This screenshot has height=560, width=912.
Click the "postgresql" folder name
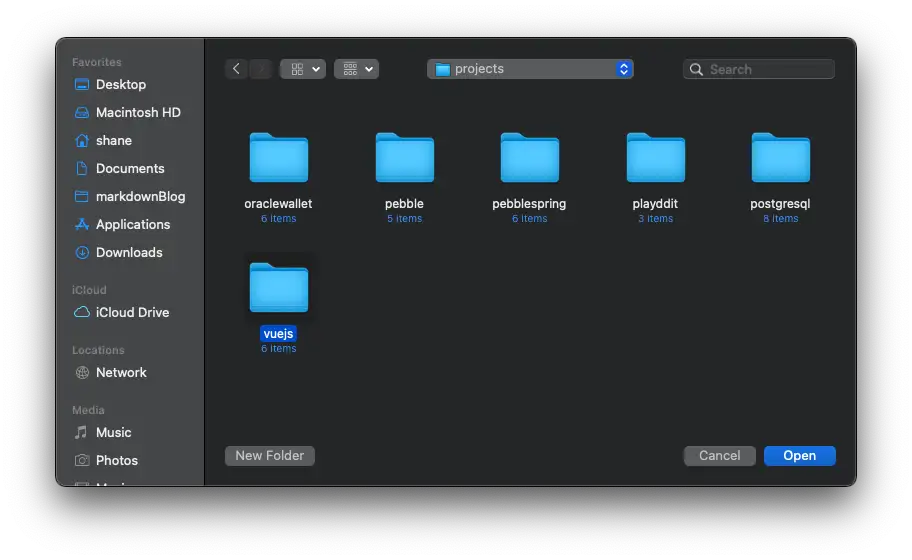click(x=781, y=204)
